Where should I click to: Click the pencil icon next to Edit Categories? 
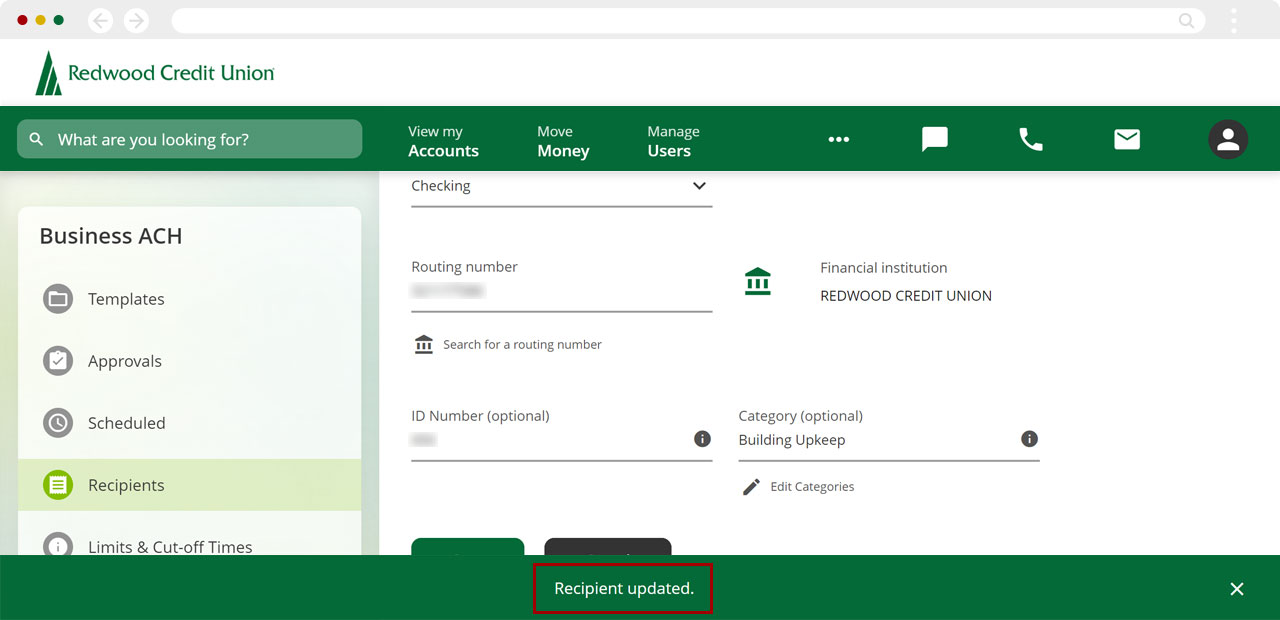tap(751, 487)
